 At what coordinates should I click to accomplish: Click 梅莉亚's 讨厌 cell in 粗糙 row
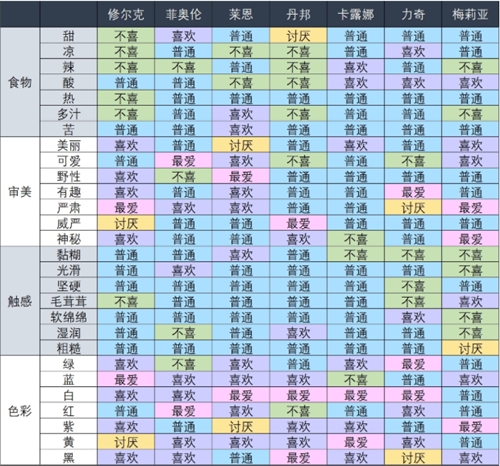pyautogui.click(x=470, y=348)
